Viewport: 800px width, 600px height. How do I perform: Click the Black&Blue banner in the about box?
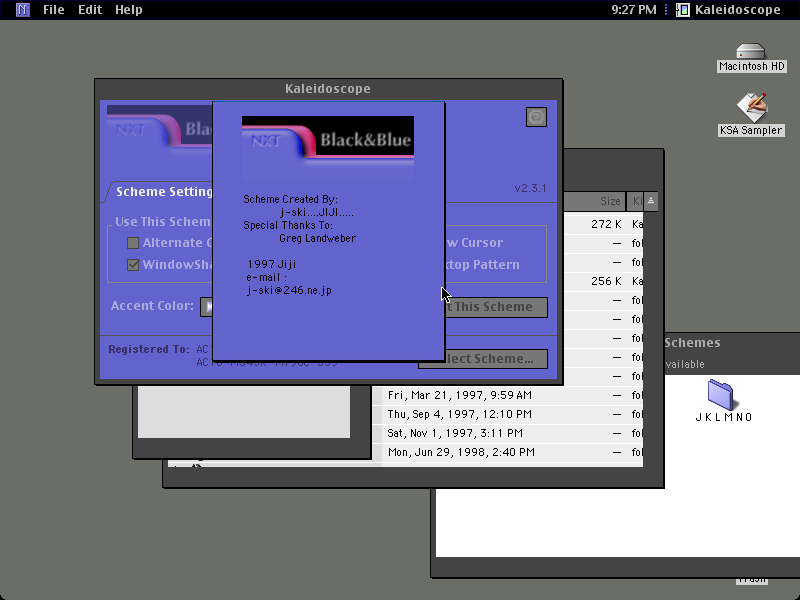coord(328,148)
